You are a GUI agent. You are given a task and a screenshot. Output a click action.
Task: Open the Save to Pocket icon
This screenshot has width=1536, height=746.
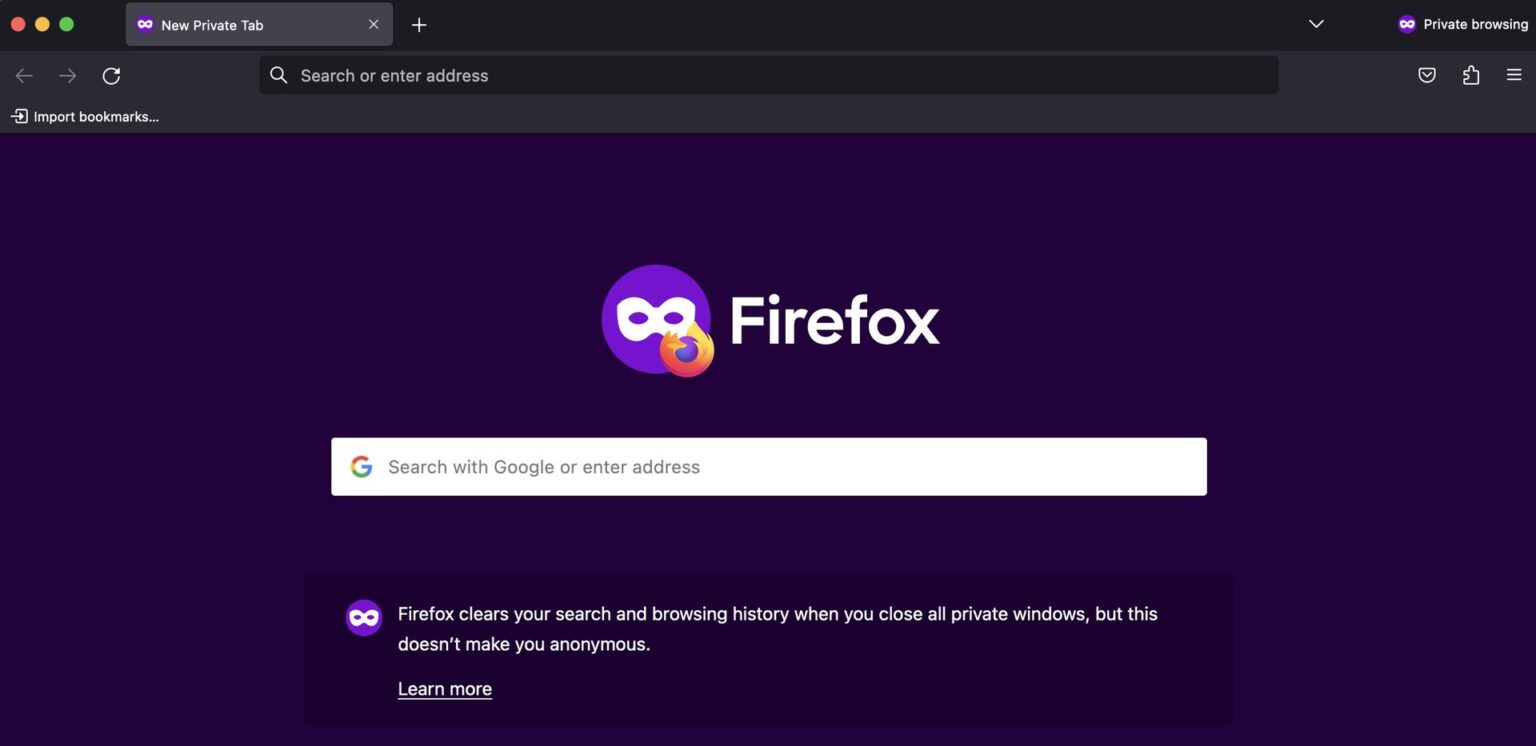tap(1427, 74)
